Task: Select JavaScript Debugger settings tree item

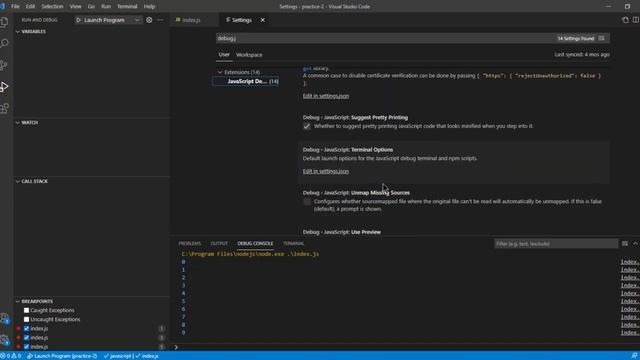Action: [x=246, y=81]
